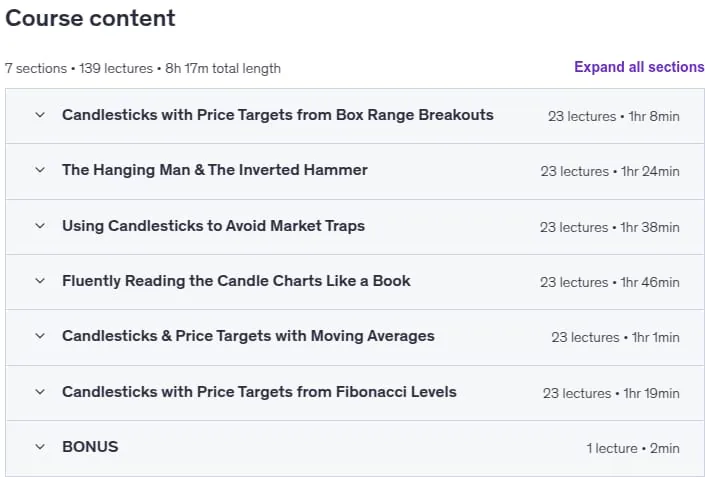Expand the Moving Averages section chevron
This screenshot has height=477, width=705.
[x=40, y=336]
